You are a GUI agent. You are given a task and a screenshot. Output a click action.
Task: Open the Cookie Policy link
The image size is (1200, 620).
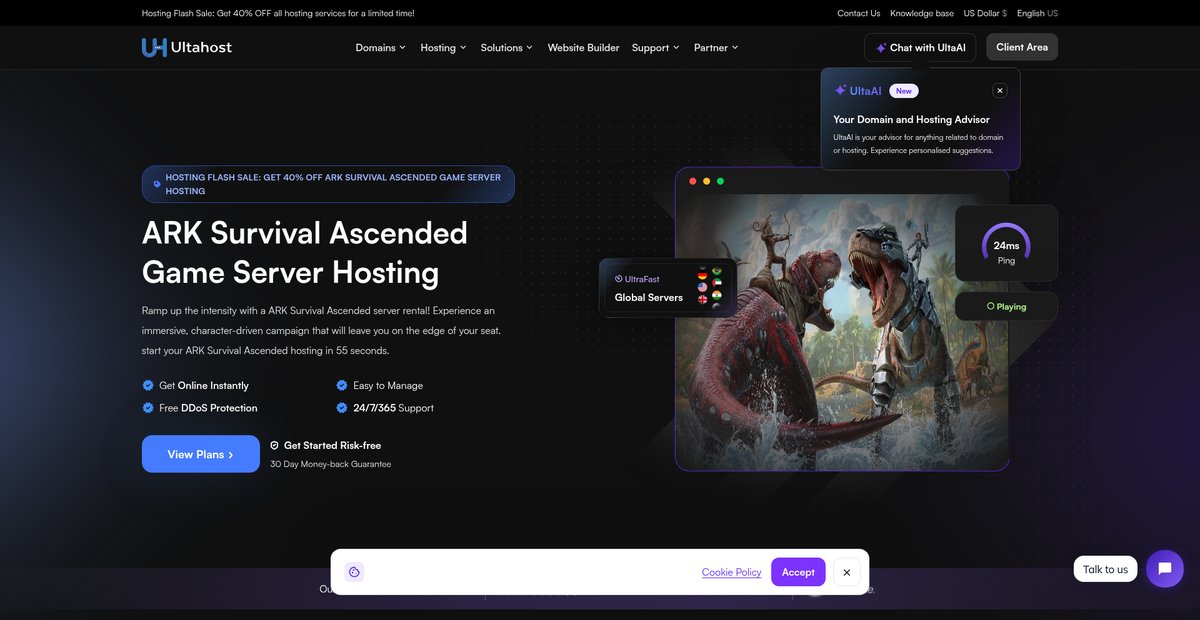tap(731, 572)
